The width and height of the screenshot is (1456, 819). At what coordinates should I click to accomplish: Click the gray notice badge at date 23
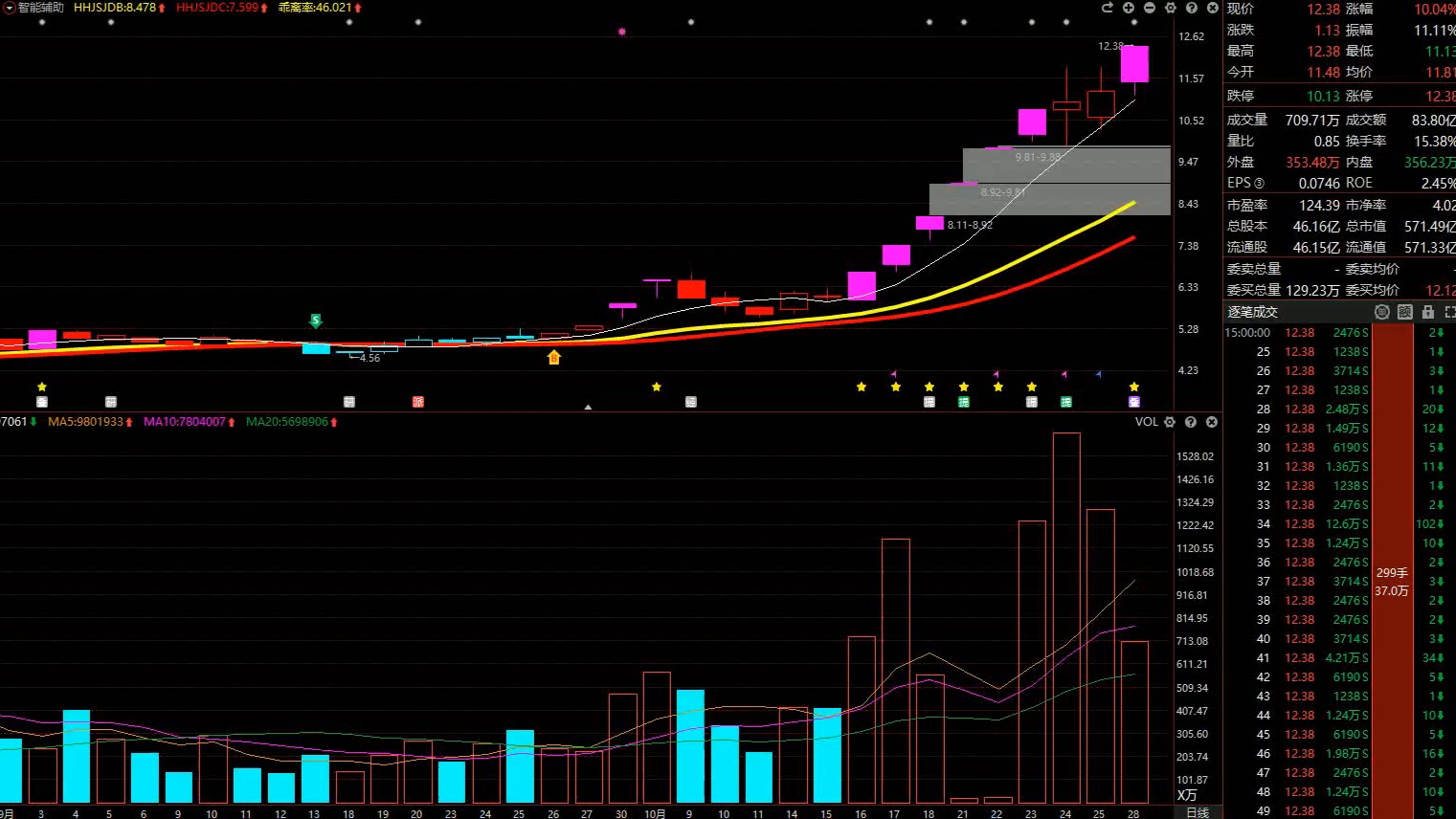coord(1031,402)
